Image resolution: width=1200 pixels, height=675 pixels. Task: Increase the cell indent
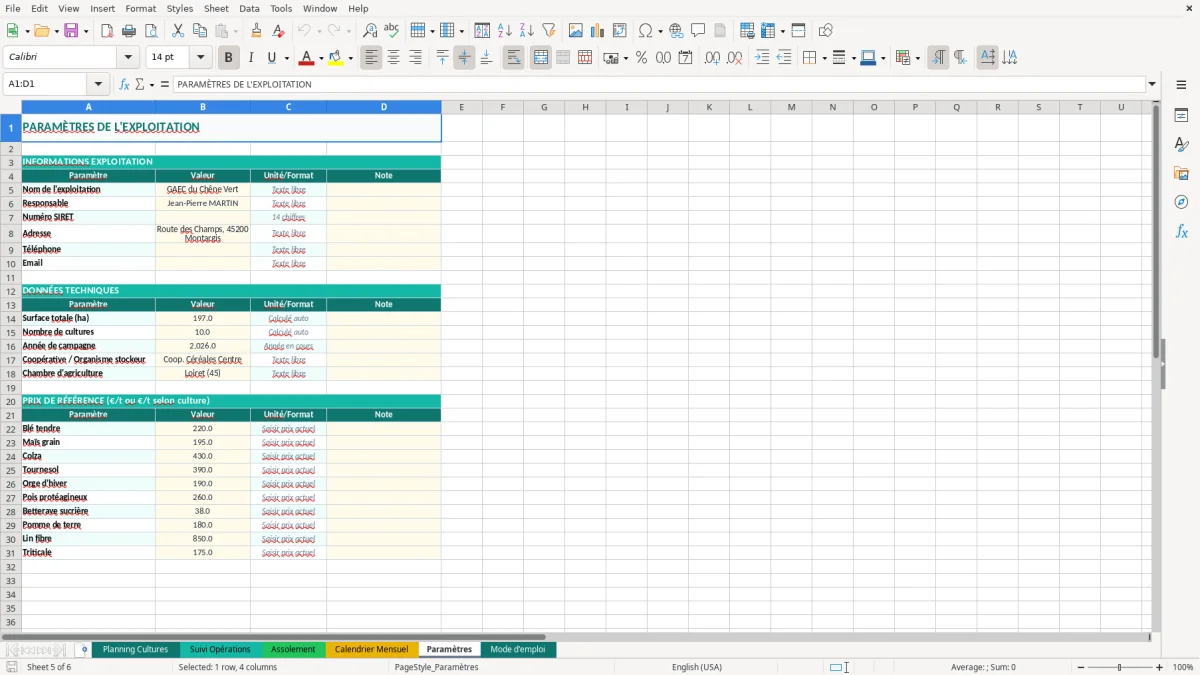pyautogui.click(x=762, y=58)
